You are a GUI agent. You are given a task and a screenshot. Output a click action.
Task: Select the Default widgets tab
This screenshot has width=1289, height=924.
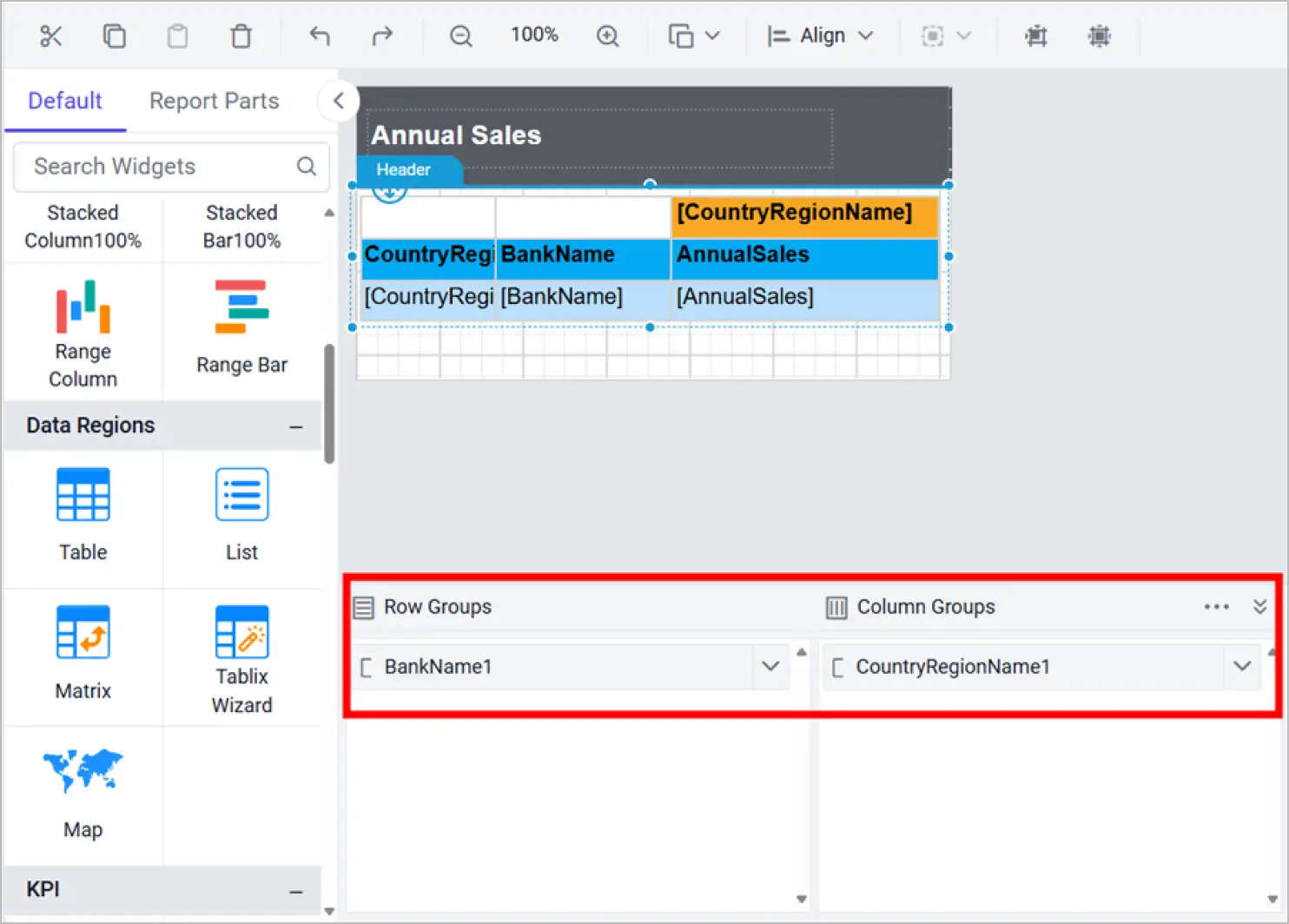point(64,101)
